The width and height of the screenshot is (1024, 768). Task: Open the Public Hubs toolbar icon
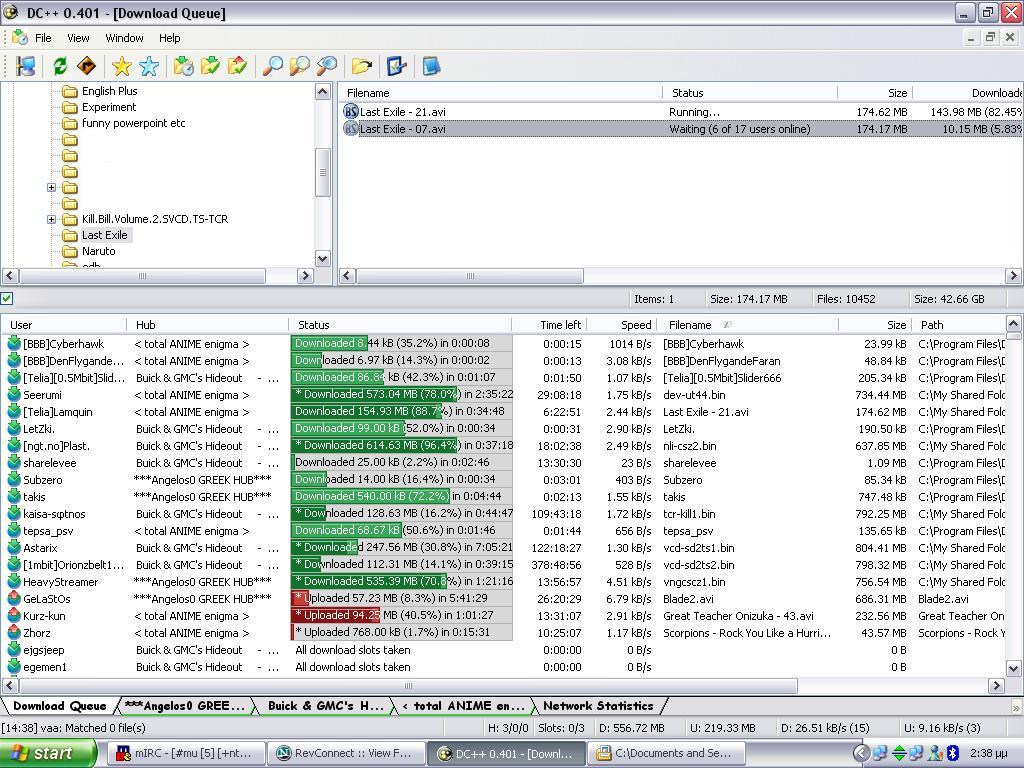pos(26,66)
